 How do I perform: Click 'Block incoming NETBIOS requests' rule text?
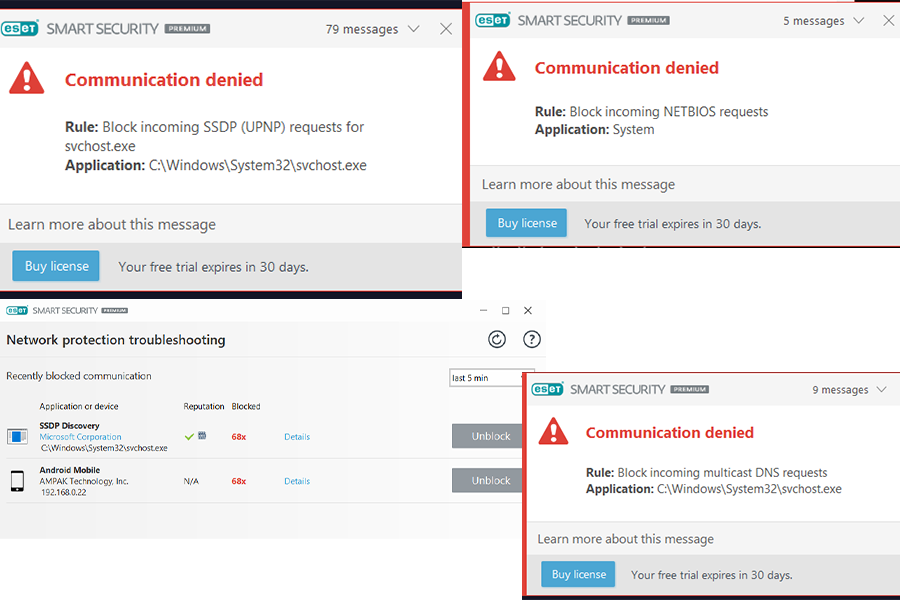pyautogui.click(x=668, y=111)
